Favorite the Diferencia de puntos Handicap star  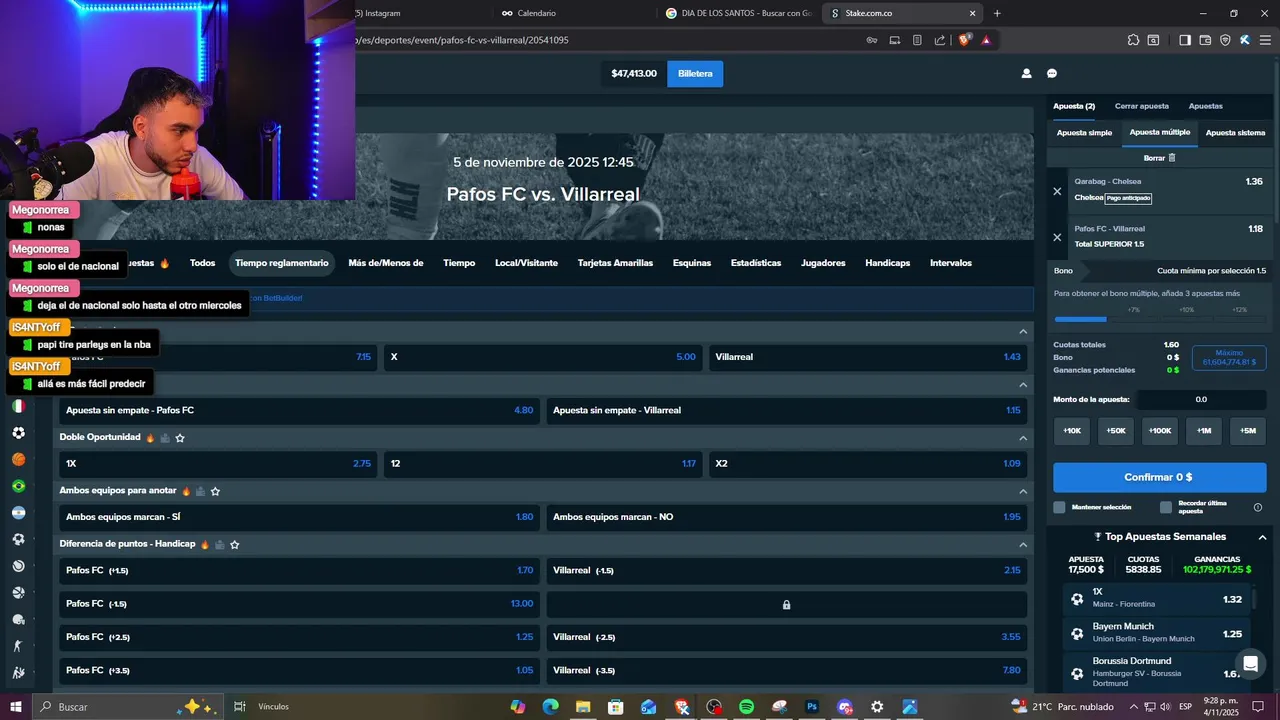click(x=234, y=544)
